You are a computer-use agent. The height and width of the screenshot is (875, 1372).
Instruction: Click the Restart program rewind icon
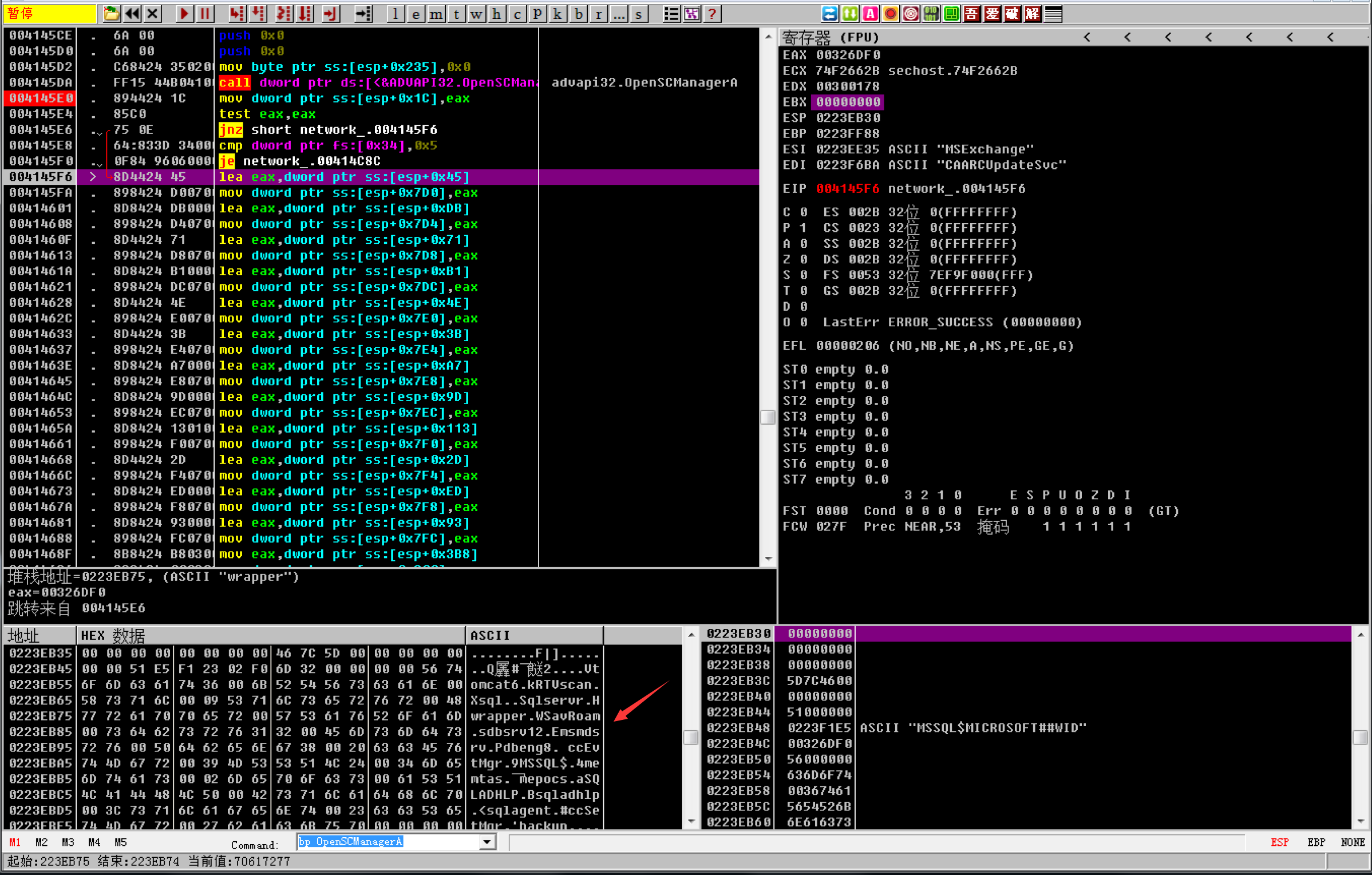pos(132,13)
